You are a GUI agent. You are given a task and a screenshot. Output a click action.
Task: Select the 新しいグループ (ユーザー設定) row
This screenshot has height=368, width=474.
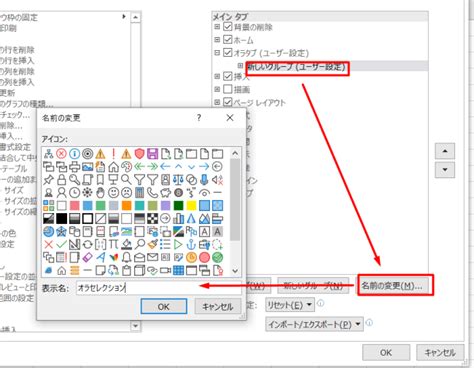pyautogui.click(x=320, y=66)
